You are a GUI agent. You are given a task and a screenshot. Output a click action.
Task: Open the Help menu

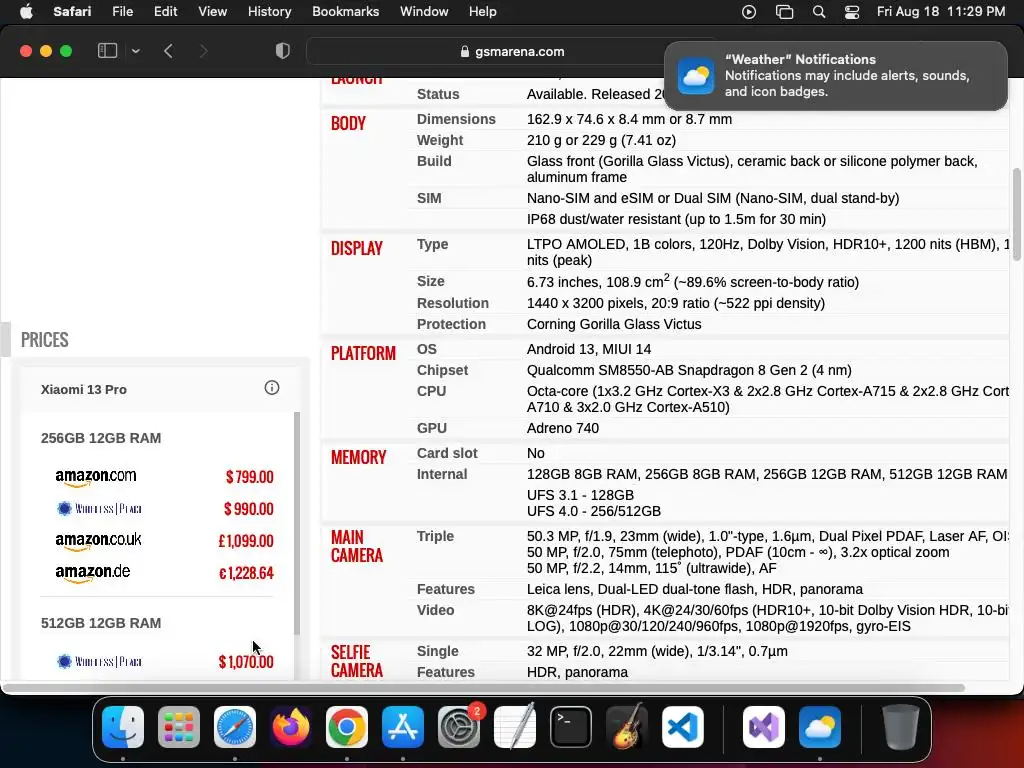coord(483,12)
